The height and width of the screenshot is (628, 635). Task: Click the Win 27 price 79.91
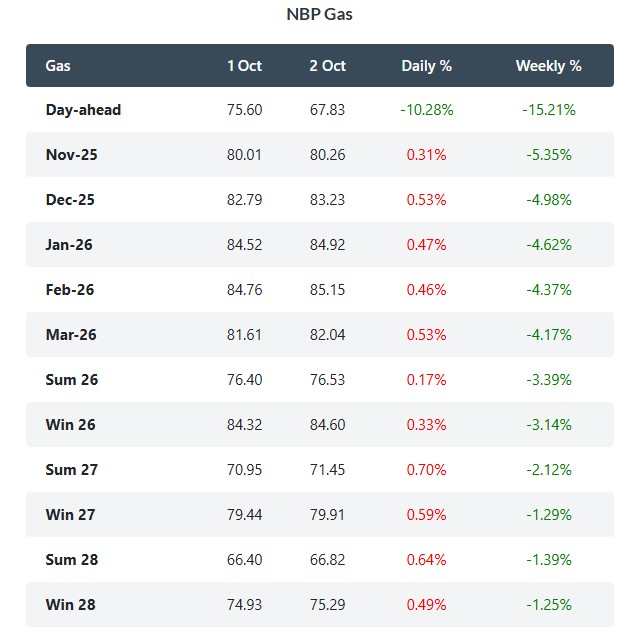coord(327,515)
